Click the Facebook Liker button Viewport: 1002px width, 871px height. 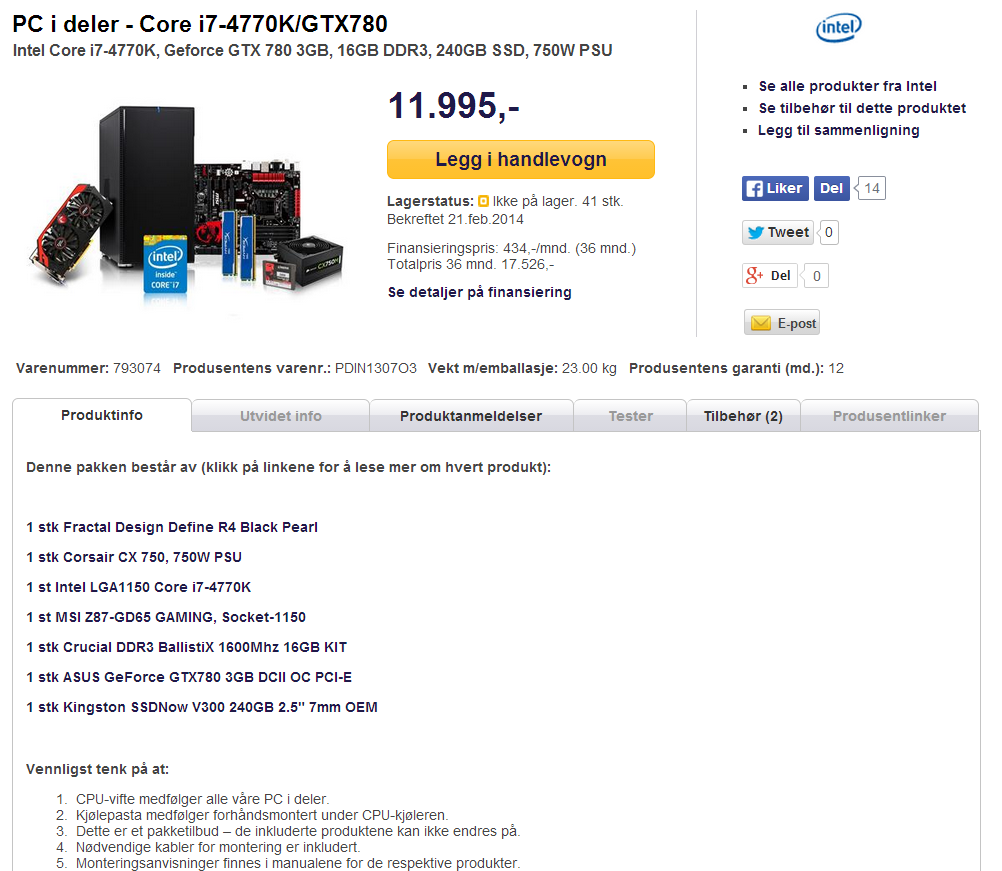(x=775, y=189)
